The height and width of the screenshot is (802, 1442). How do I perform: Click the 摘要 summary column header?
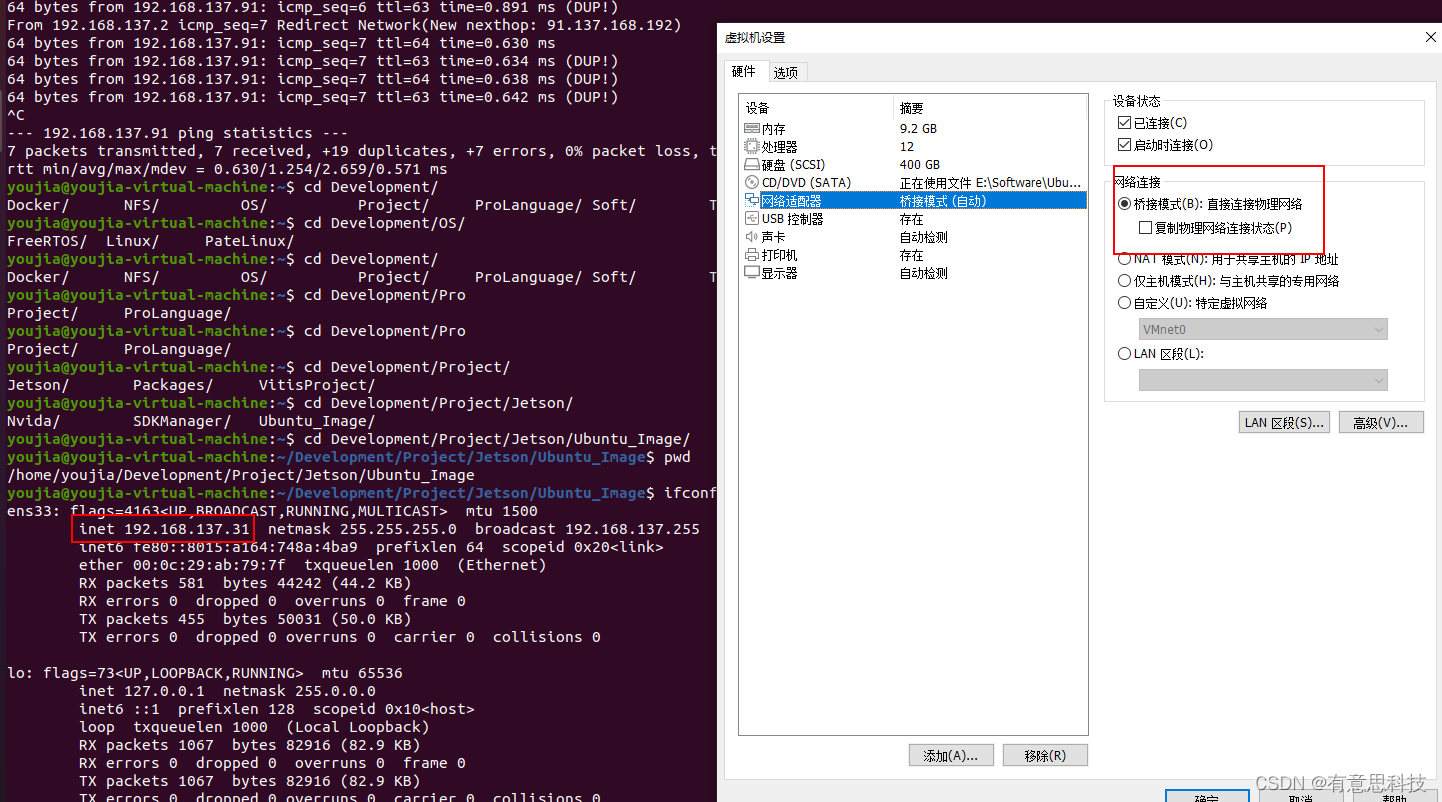click(x=989, y=108)
